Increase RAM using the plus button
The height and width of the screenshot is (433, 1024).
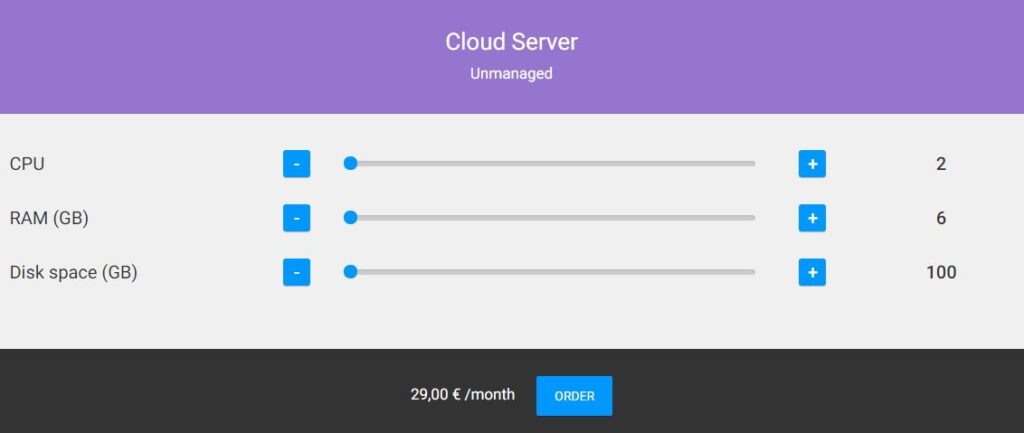click(x=812, y=218)
